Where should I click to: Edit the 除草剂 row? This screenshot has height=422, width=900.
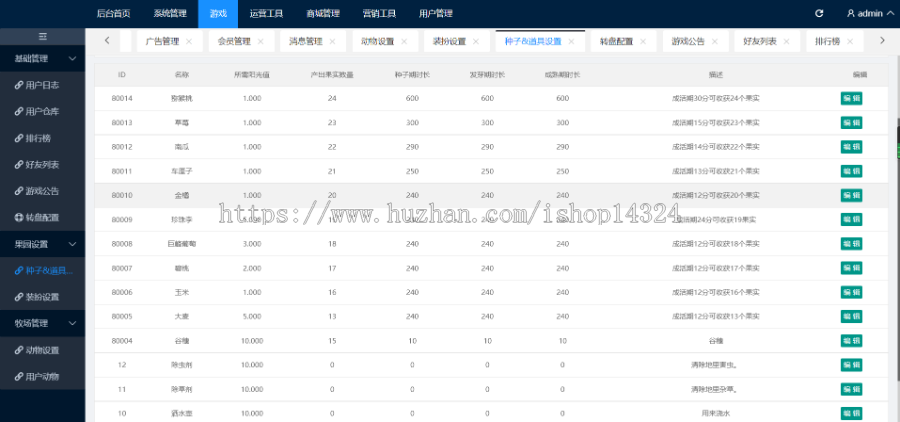pyautogui.click(x=851, y=389)
